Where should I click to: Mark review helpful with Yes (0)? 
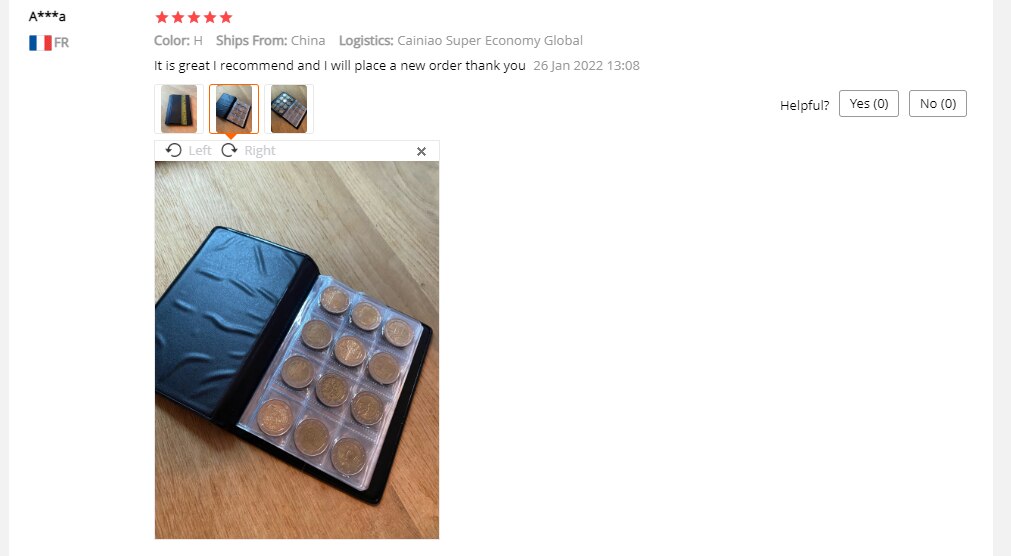pyautogui.click(x=869, y=104)
